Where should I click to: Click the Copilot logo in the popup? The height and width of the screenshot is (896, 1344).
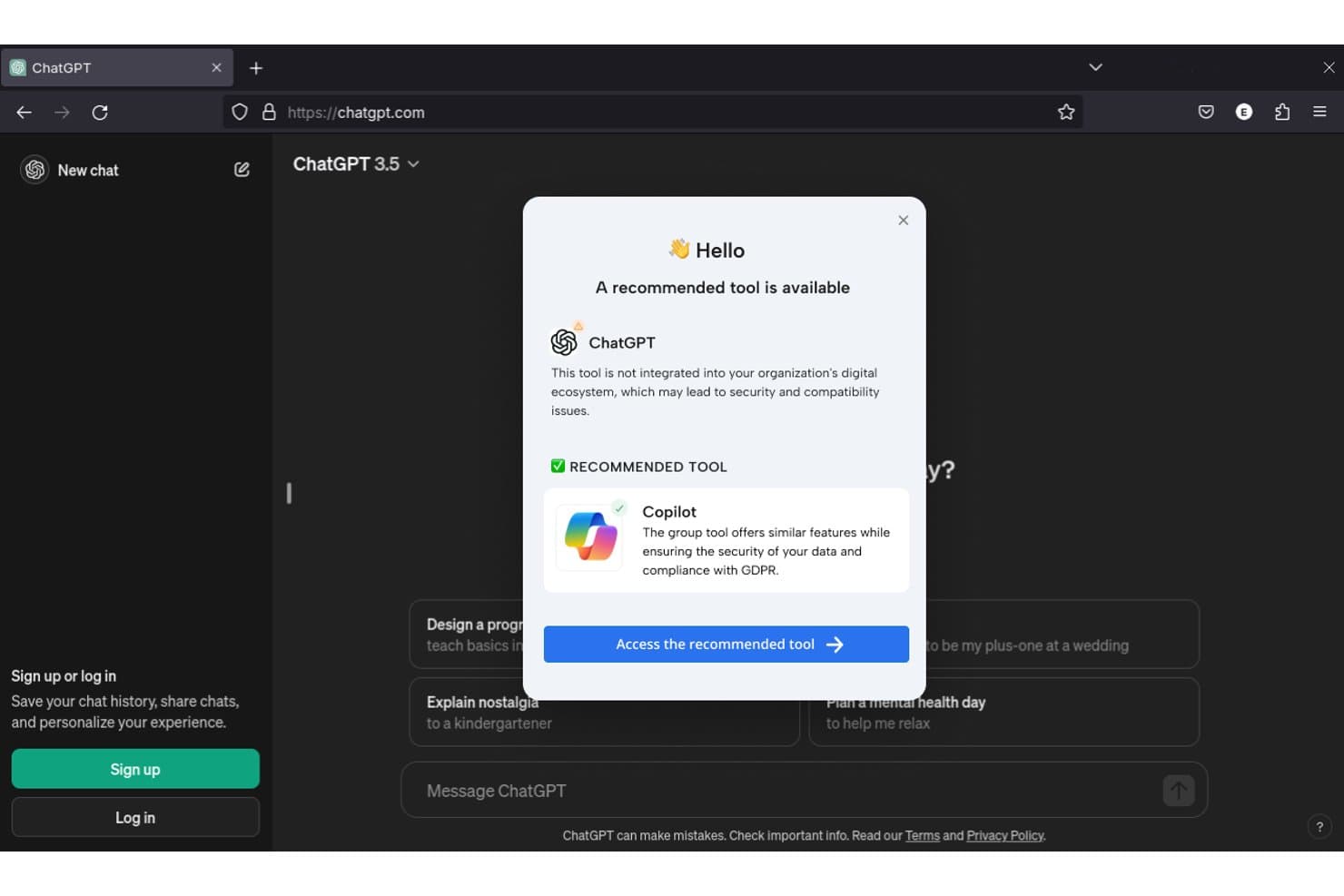(x=591, y=537)
